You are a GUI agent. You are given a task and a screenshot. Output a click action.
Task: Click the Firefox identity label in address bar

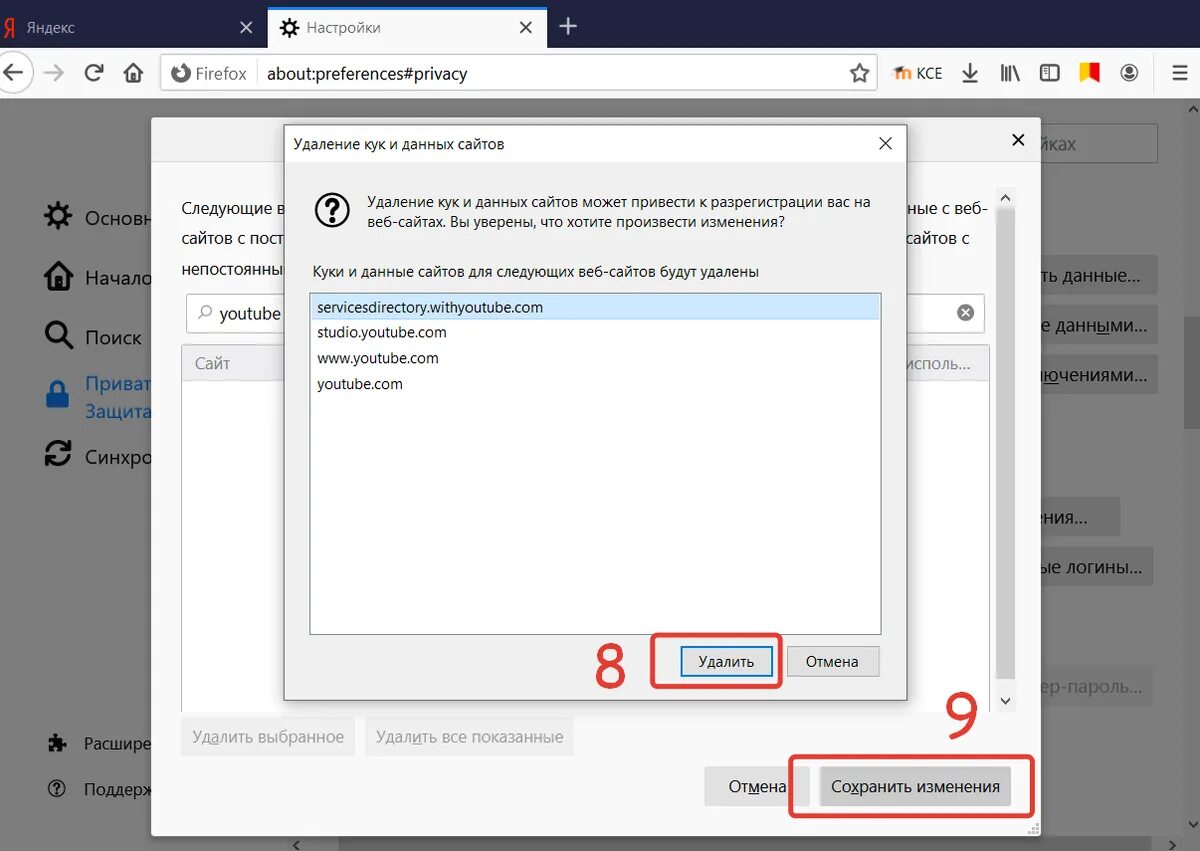(209, 73)
